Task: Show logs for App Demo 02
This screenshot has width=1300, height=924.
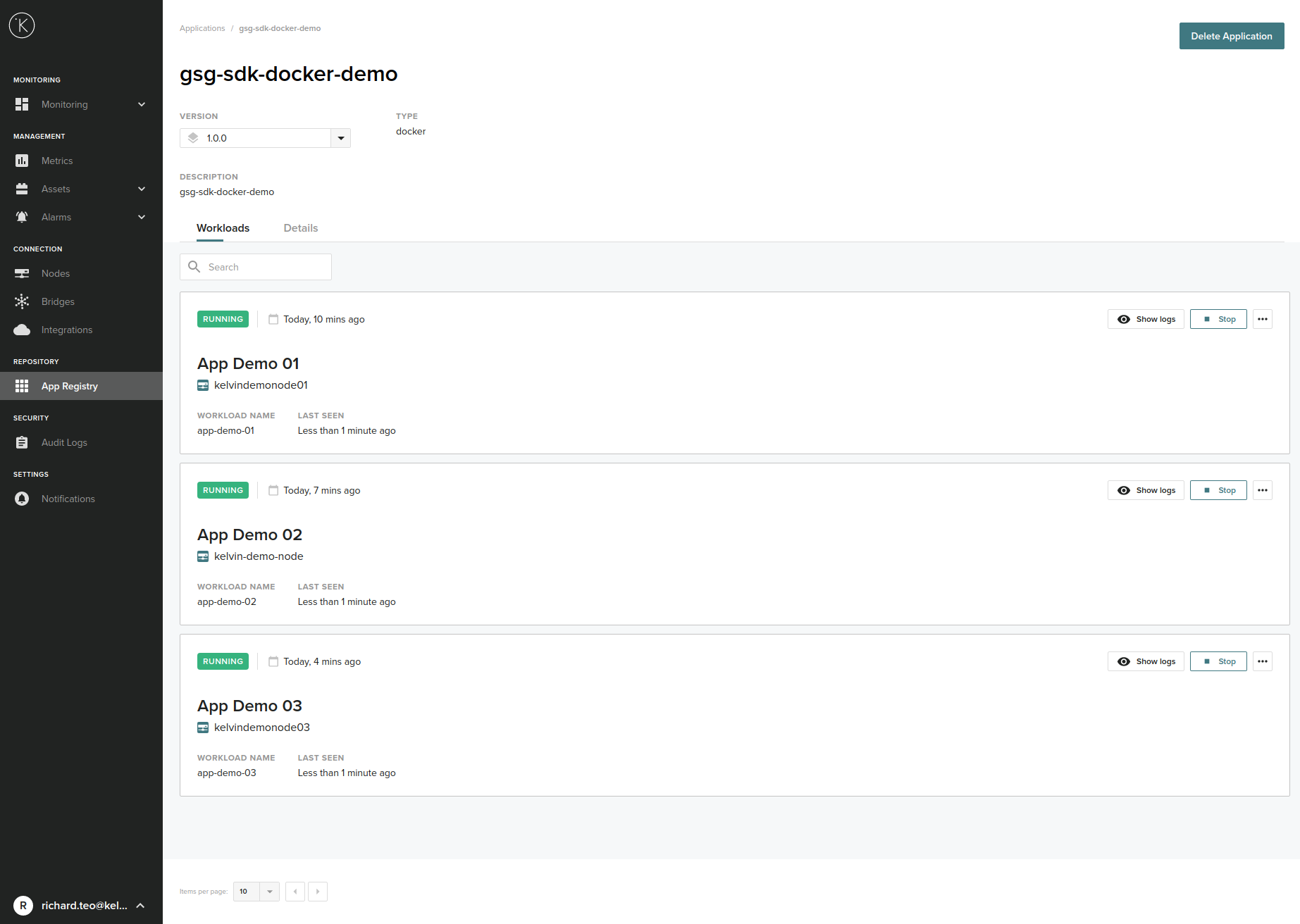Action: coord(1146,490)
